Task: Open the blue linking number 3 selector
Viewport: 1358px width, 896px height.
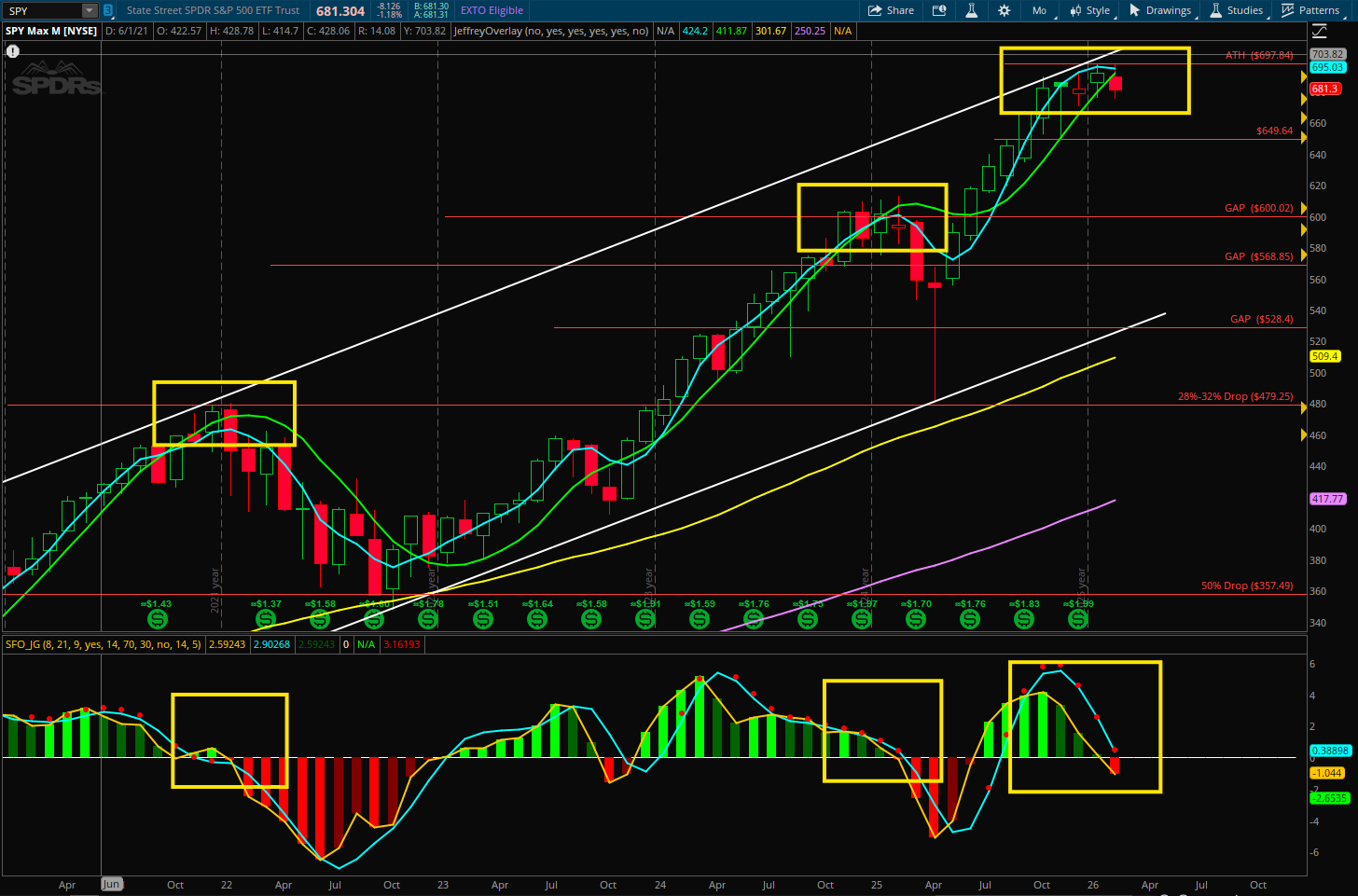Action: [108, 10]
